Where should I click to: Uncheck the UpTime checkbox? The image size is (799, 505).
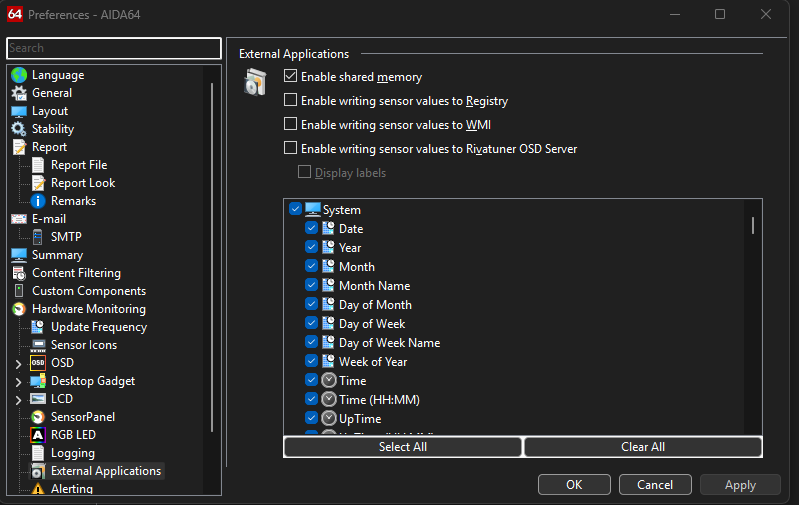point(311,418)
